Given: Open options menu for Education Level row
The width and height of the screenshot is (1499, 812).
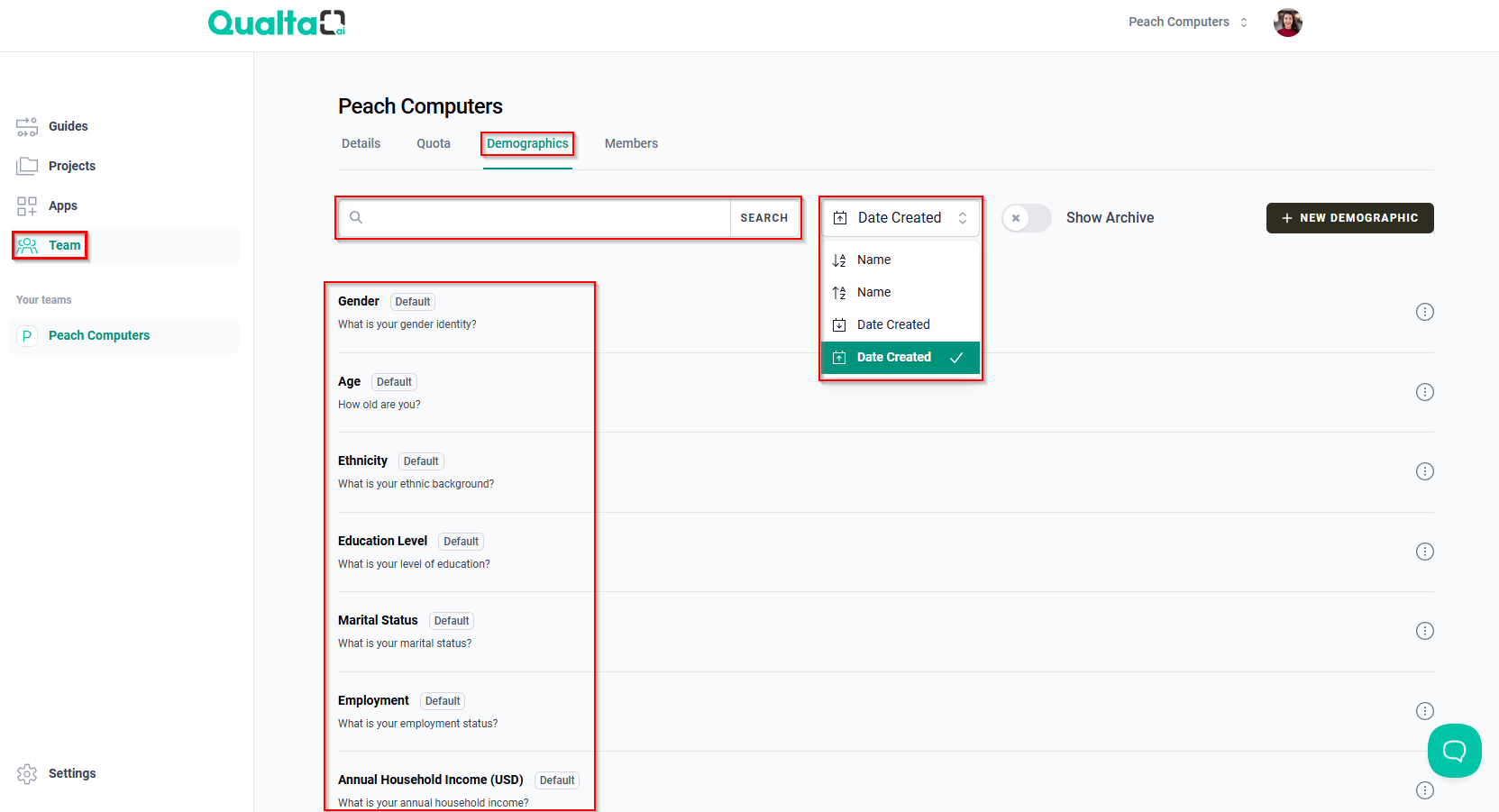Looking at the screenshot, I should [1424, 552].
